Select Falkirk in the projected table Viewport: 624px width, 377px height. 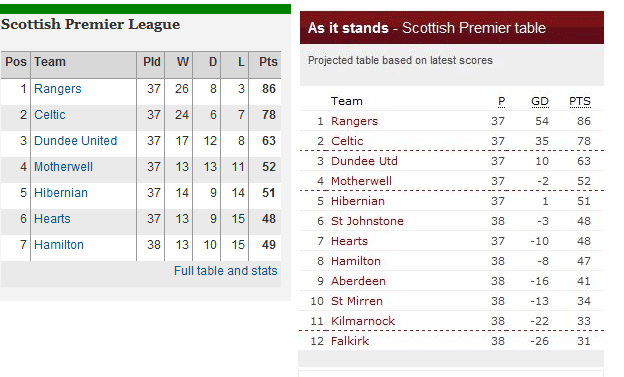pos(350,341)
